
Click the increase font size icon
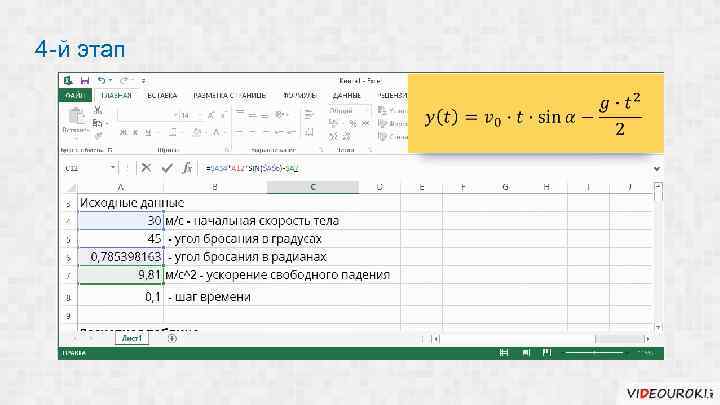tap(211, 115)
